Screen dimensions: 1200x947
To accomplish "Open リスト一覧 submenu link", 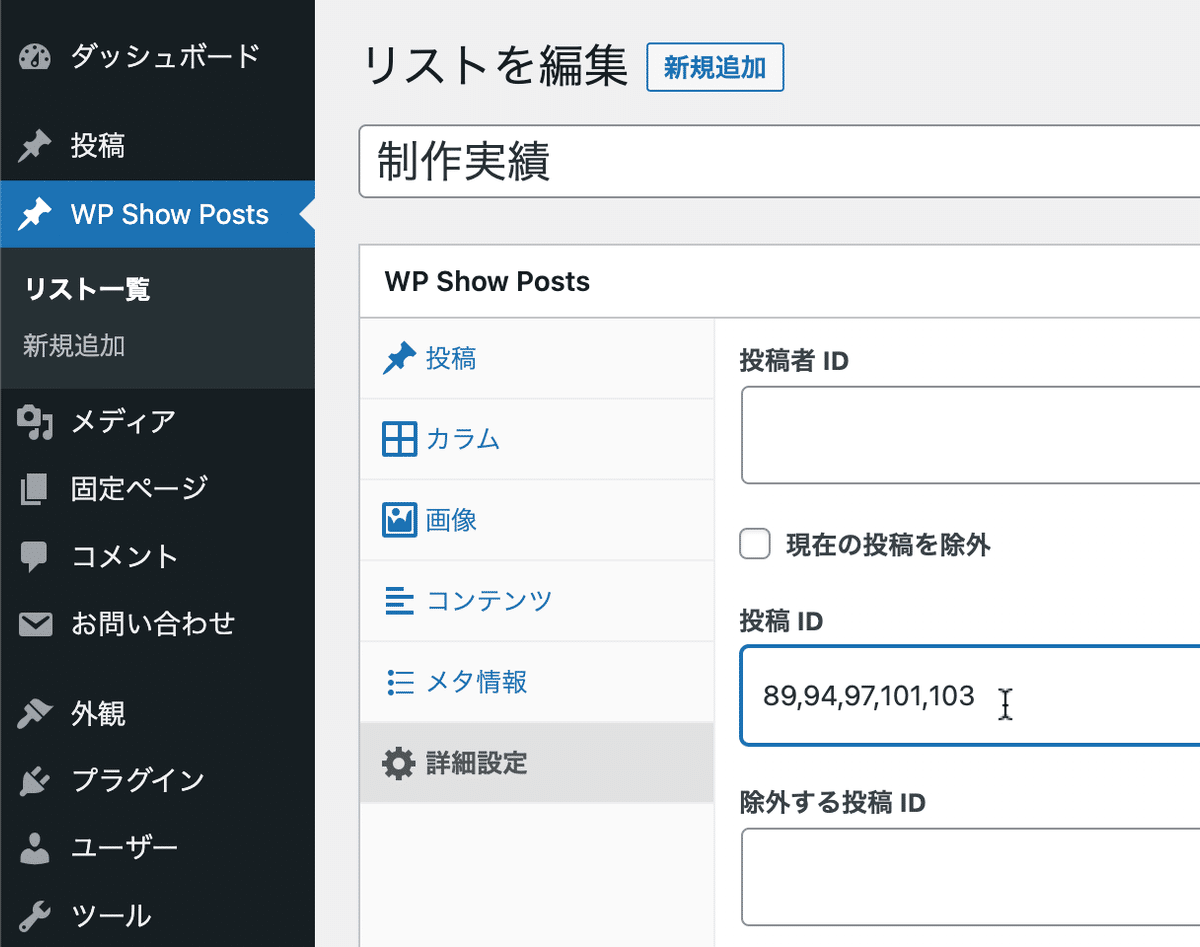I will 87,290.
